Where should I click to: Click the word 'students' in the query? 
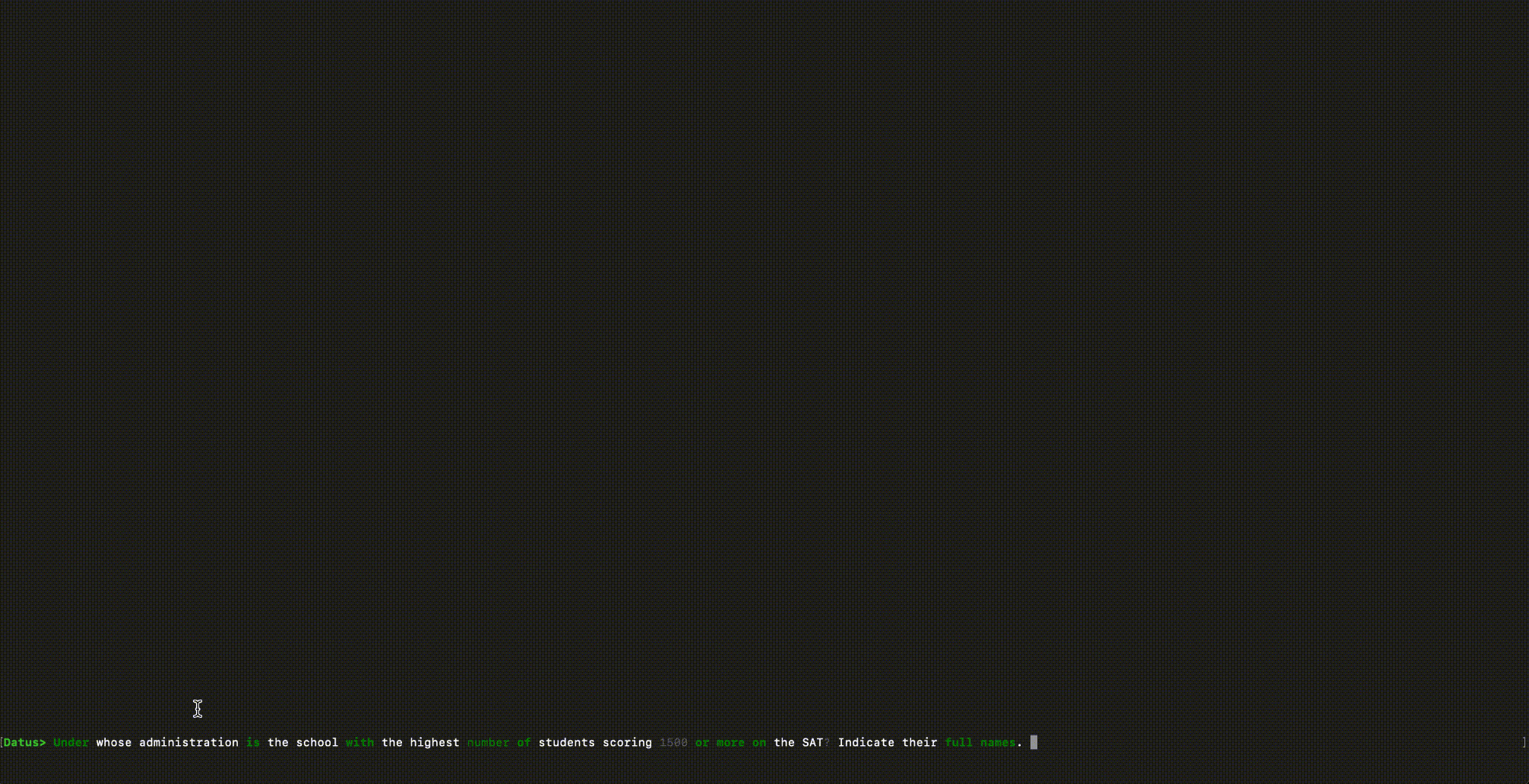(566, 742)
